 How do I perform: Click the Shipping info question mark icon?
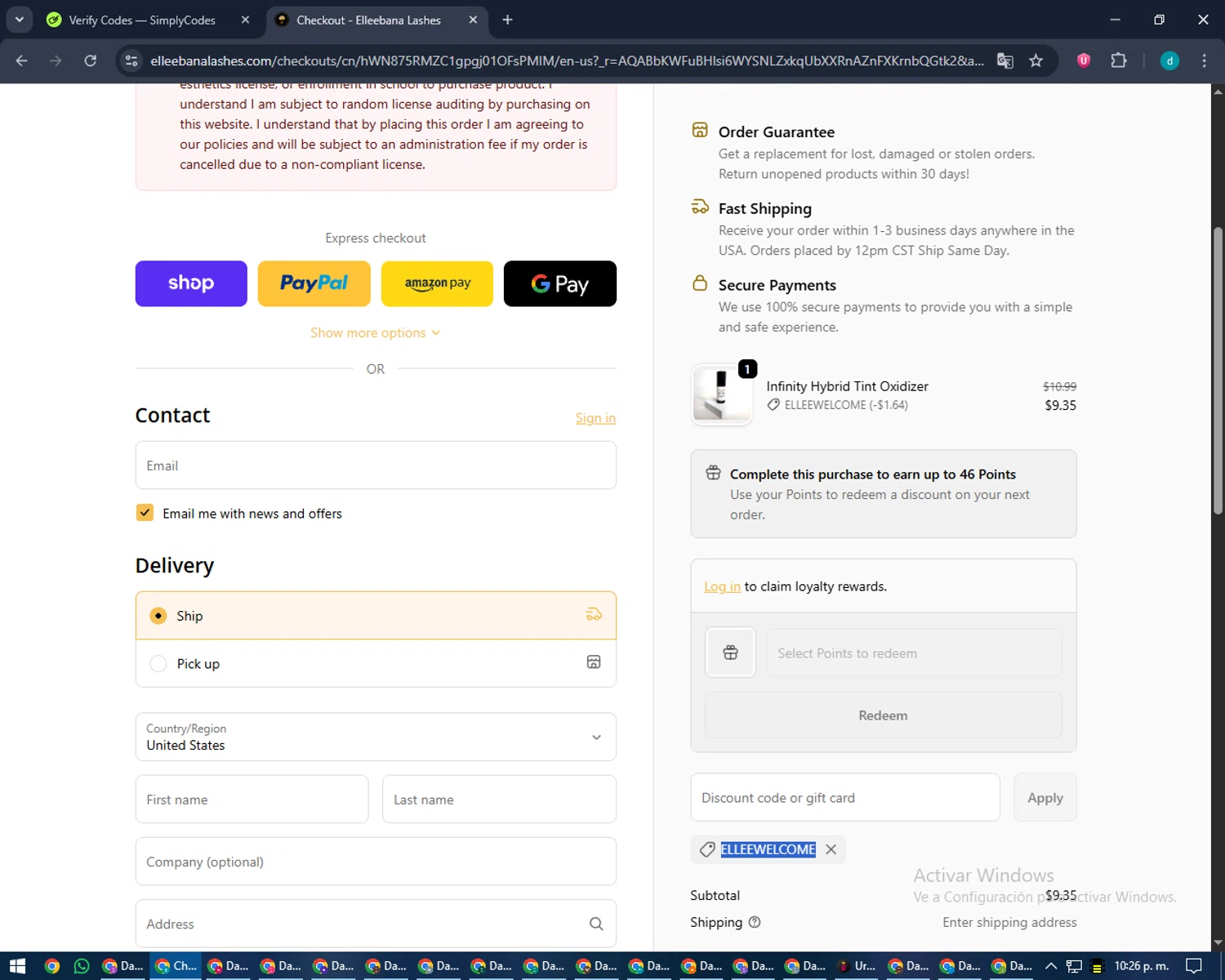[755, 922]
